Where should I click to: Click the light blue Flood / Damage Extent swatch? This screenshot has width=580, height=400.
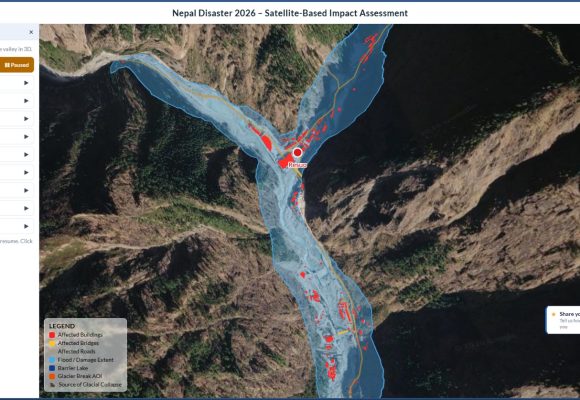tap(52, 360)
